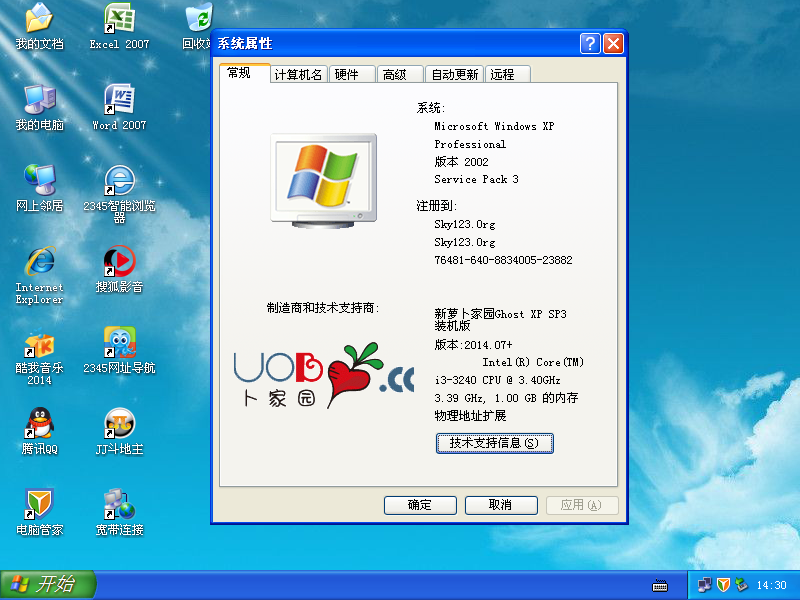
Task: Click the safely remove hardware tray icon
Action: [x=741, y=585]
